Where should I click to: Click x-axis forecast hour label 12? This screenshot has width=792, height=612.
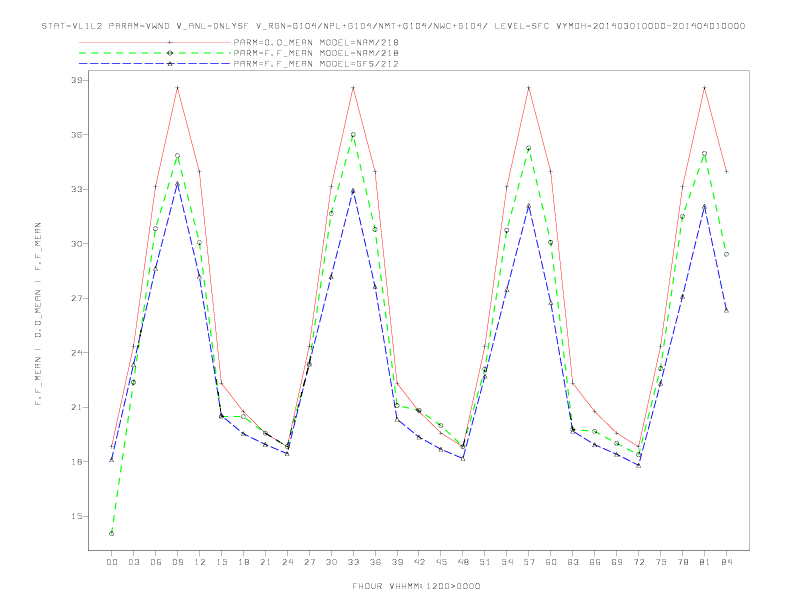[200, 562]
